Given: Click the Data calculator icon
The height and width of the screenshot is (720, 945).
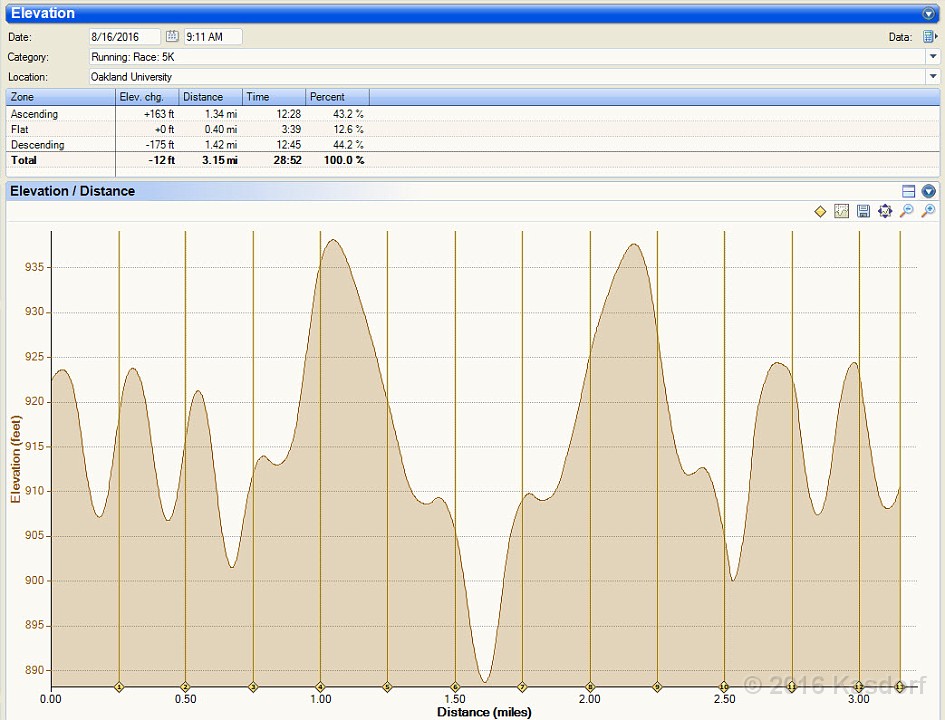Looking at the screenshot, I should pos(929,37).
